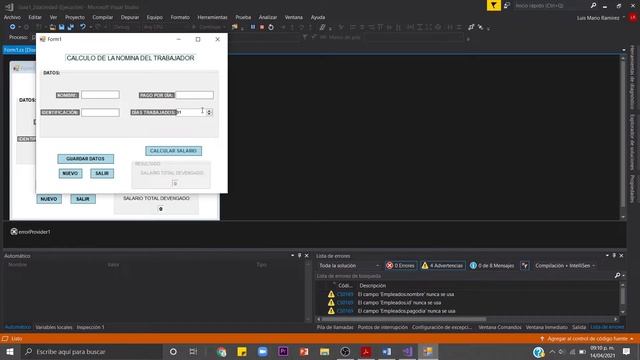
Task: Click the designer vertical scrollbar
Action: (623, 135)
